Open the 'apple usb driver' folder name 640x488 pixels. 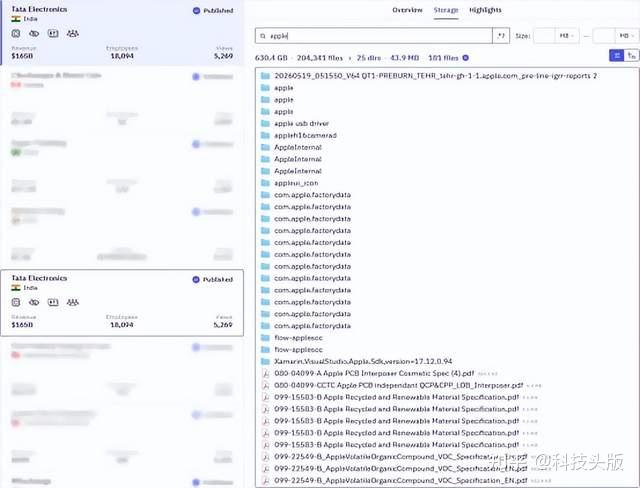(x=301, y=123)
